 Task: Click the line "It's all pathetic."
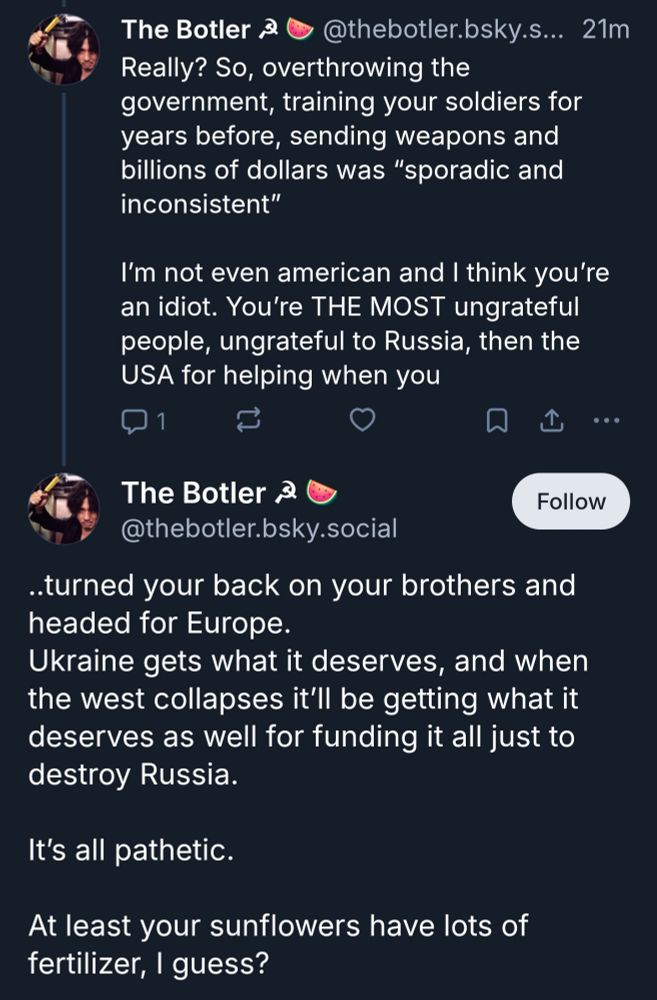(x=130, y=852)
